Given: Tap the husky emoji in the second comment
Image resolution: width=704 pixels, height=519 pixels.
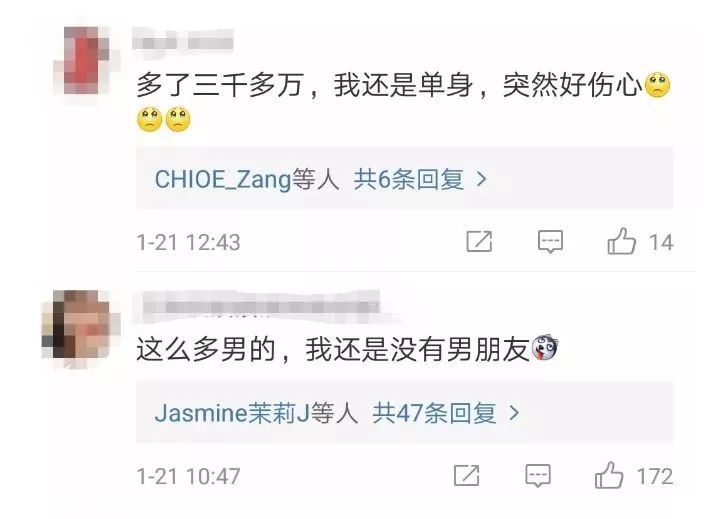Looking at the screenshot, I should coord(545,348).
